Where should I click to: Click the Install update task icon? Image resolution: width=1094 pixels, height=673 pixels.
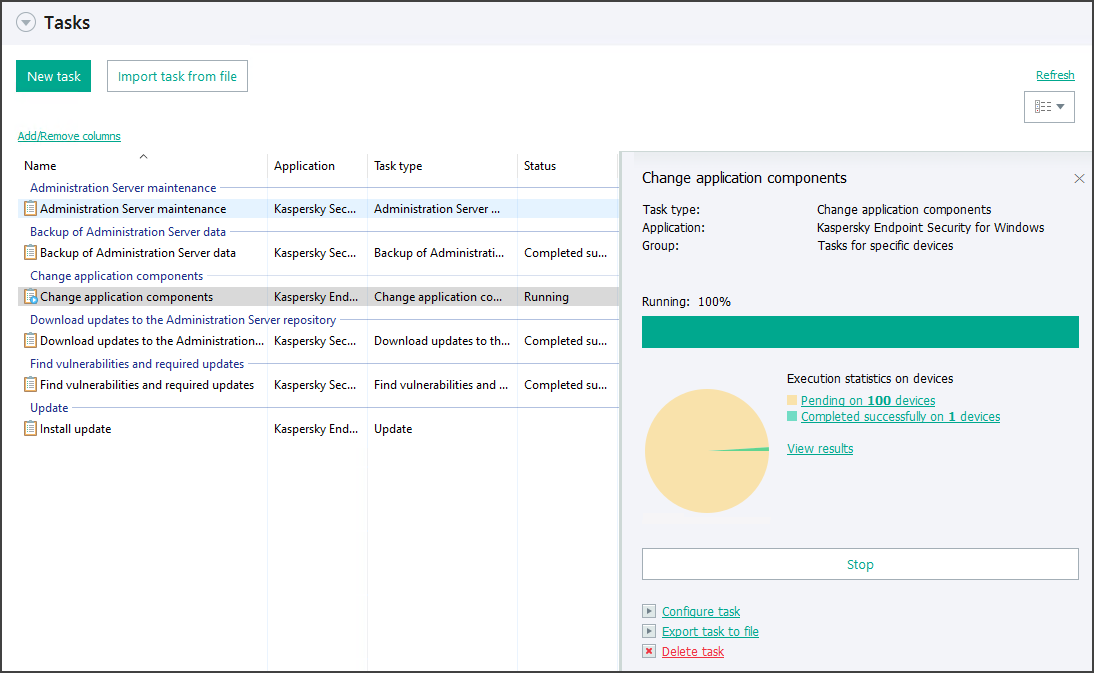pyautogui.click(x=30, y=429)
